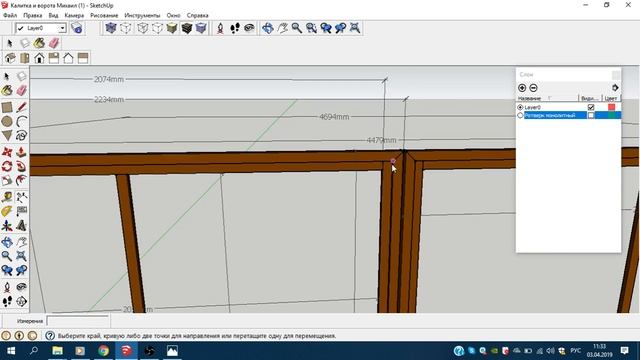Select the Push/Pull tool
This screenshot has width=640, height=360.
22,152
